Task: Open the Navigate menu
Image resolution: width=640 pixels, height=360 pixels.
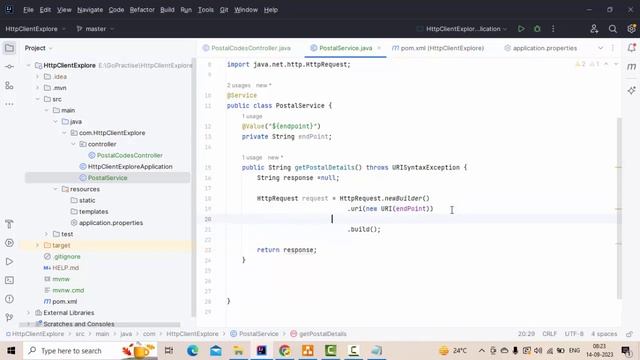Action: (90, 10)
